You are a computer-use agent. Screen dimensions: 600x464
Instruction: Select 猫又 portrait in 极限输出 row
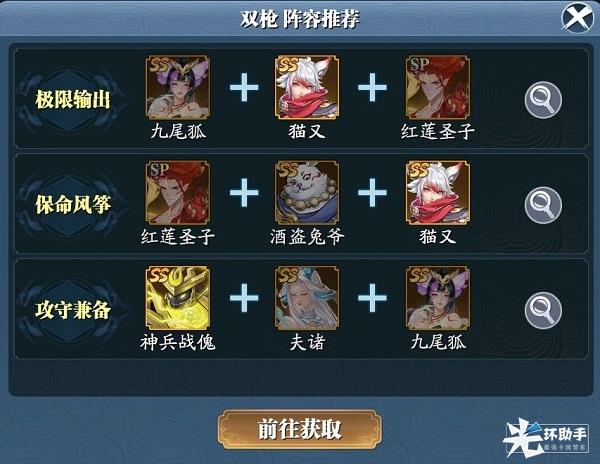[307, 87]
